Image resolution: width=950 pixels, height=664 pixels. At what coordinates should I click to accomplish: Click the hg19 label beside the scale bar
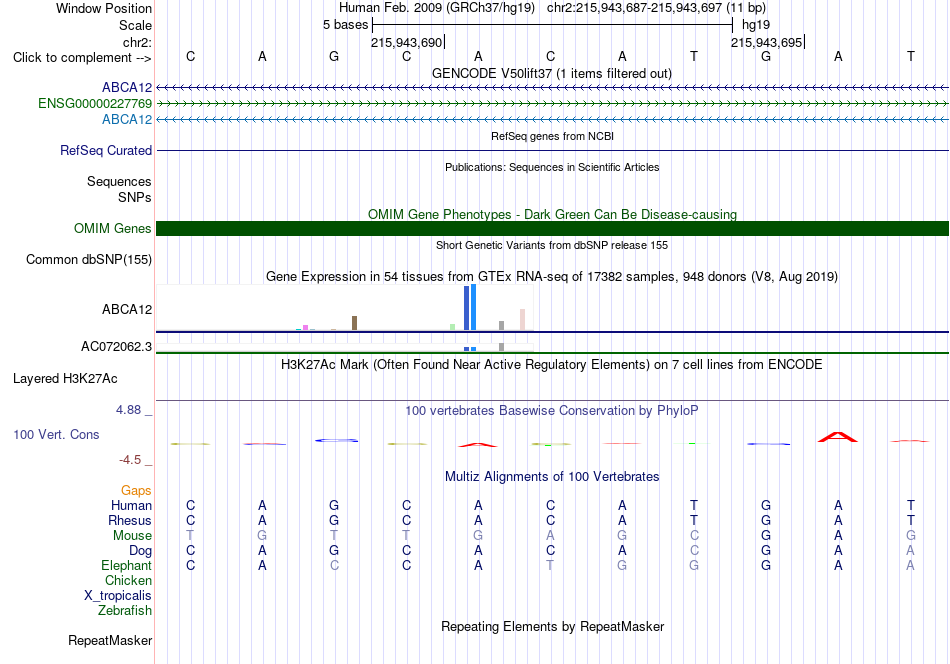756,25
